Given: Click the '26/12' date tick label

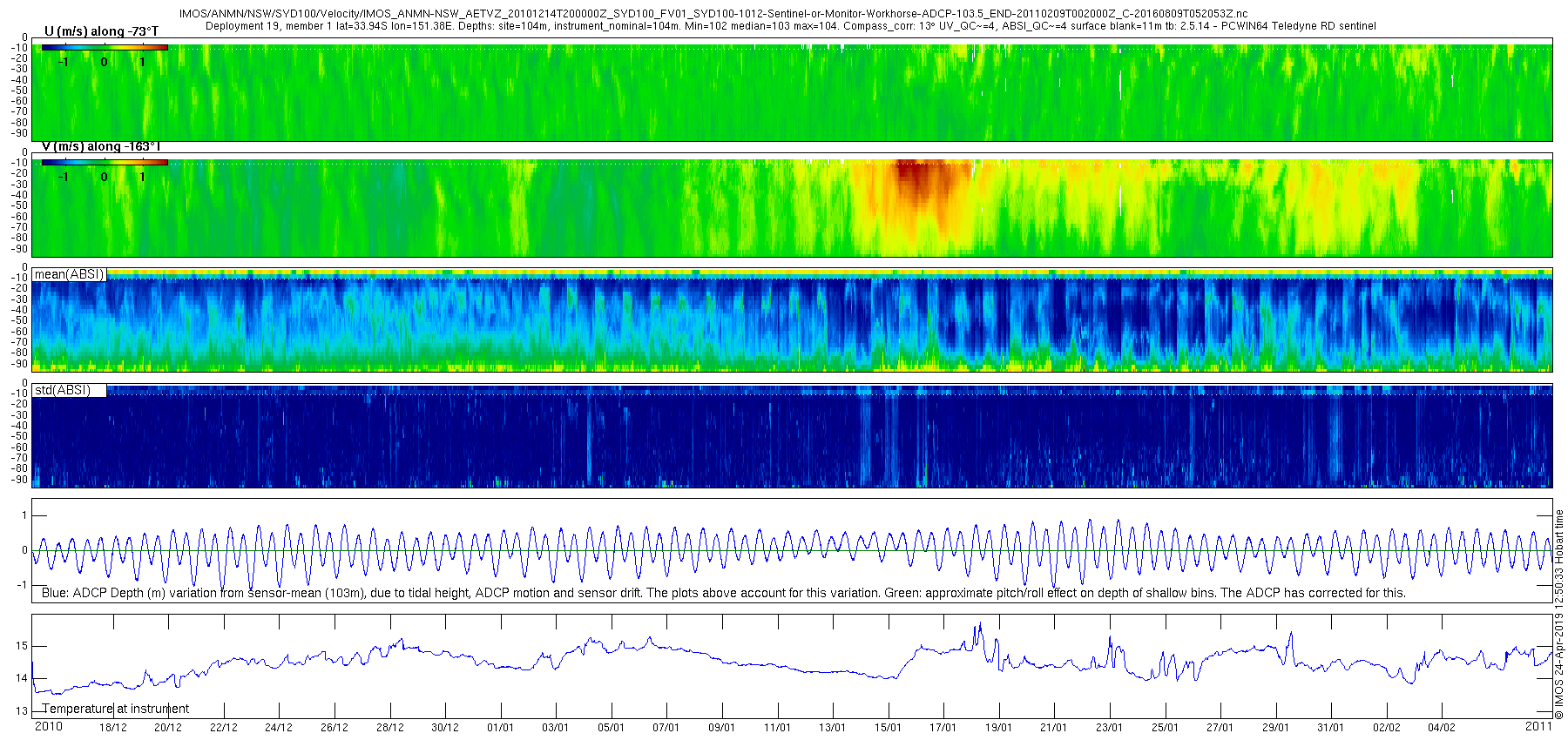Looking at the screenshot, I should point(335,728).
